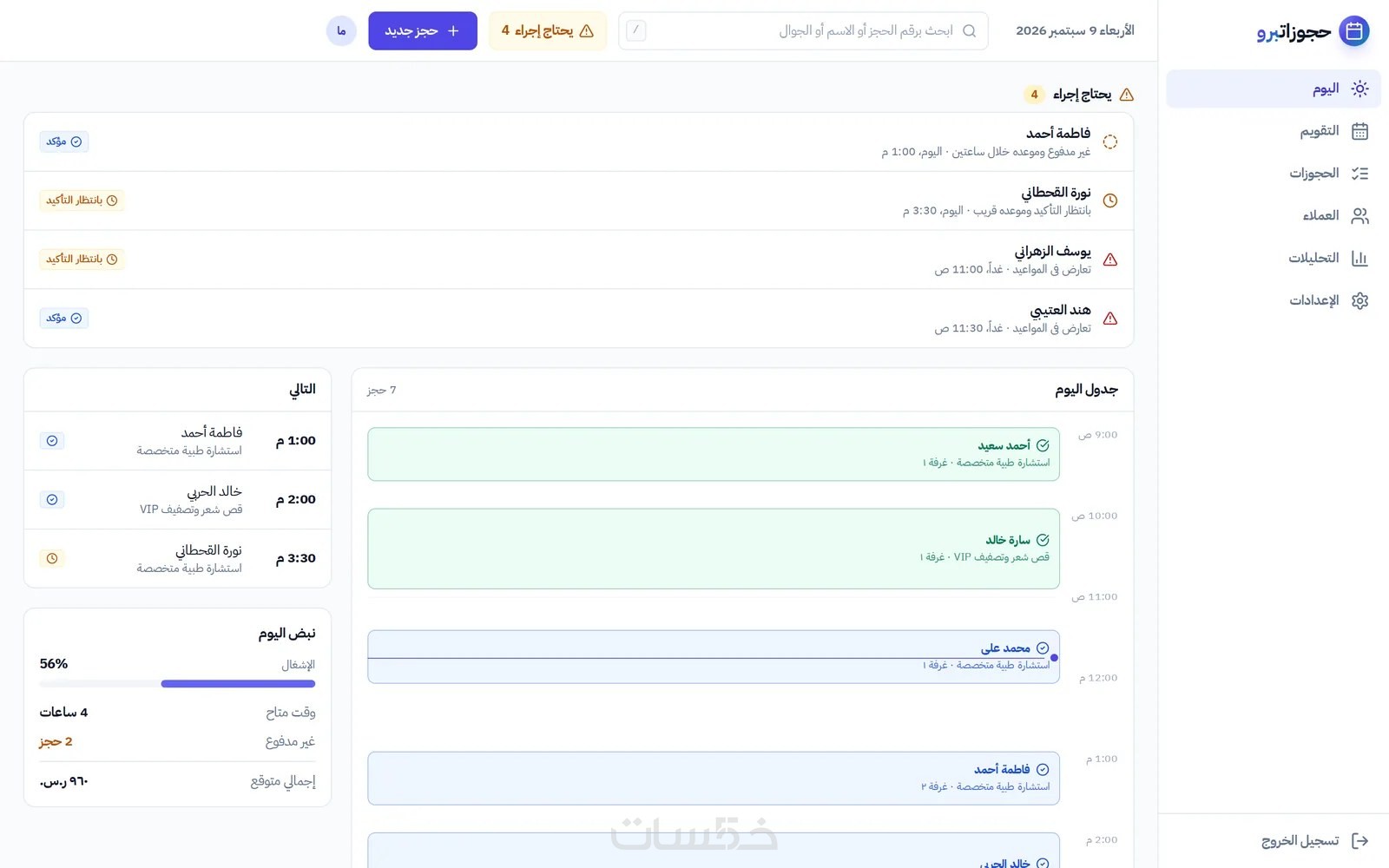1389x868 pixels.
Task: Click the تسجيل الخروج logout icon
Action: point(1359,840)
